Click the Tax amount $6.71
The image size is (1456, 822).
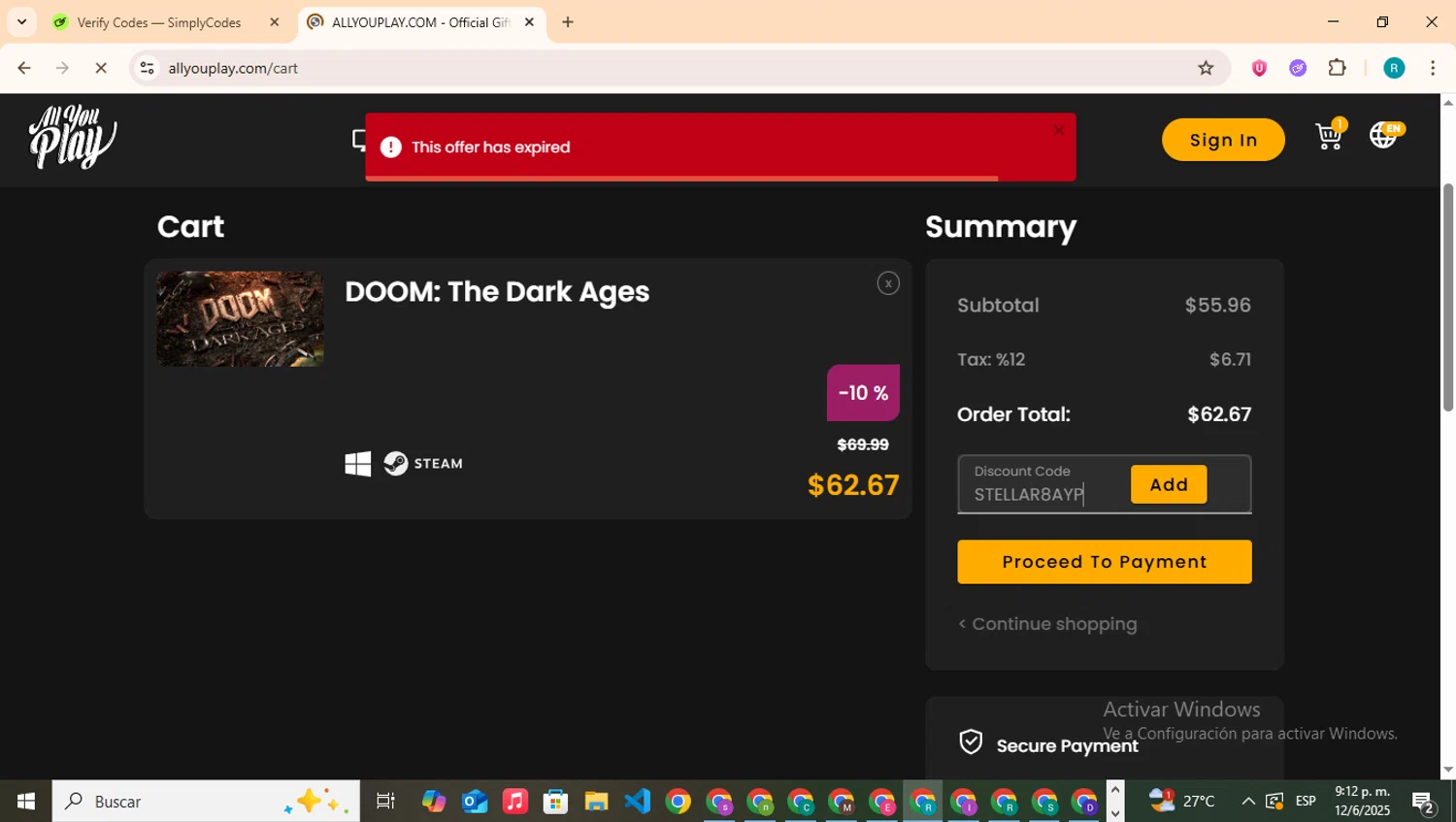click(x=1230, y=359)
